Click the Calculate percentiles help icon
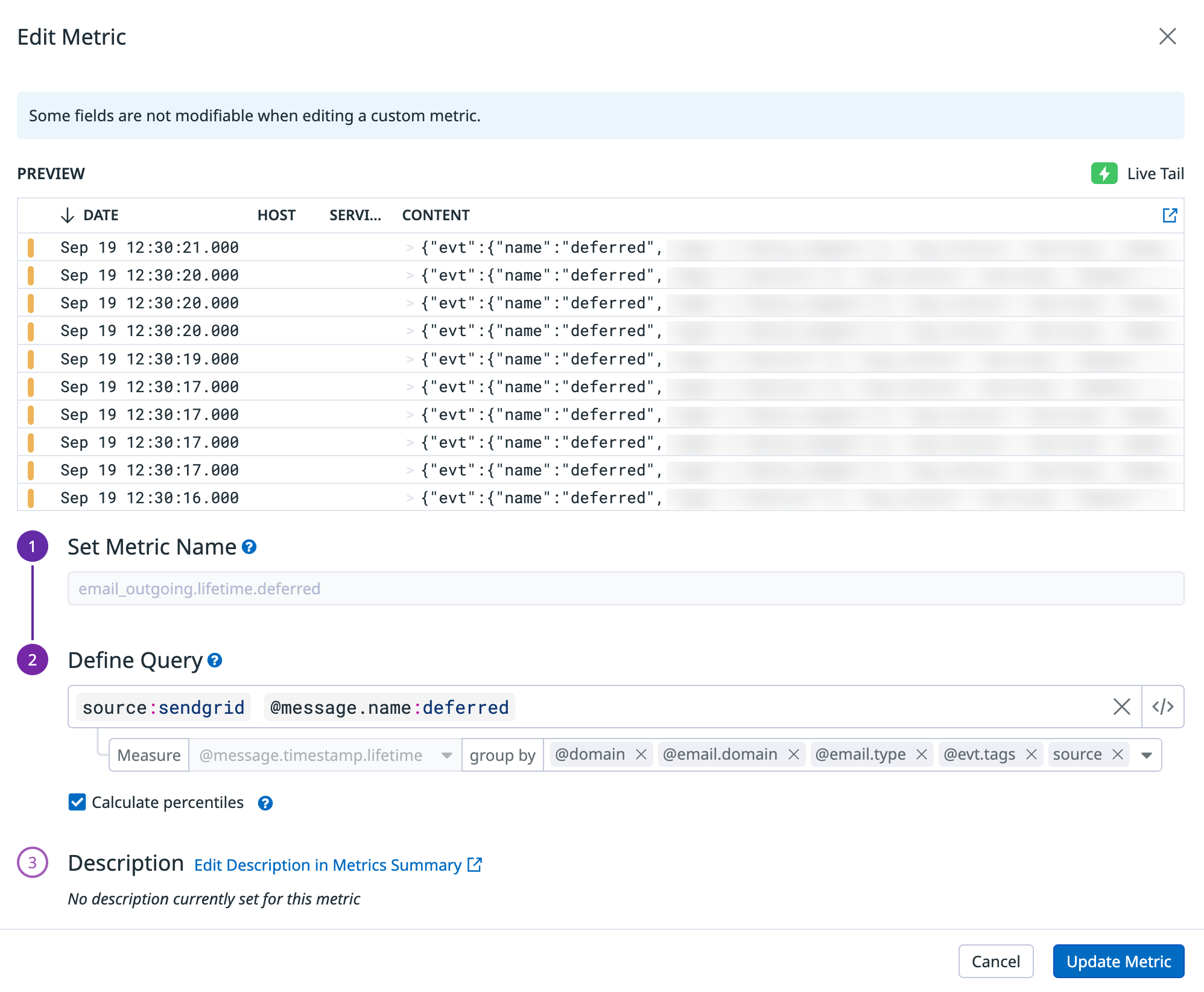The width and height of the screenshot is (1204, 992). tap(265, 803)
